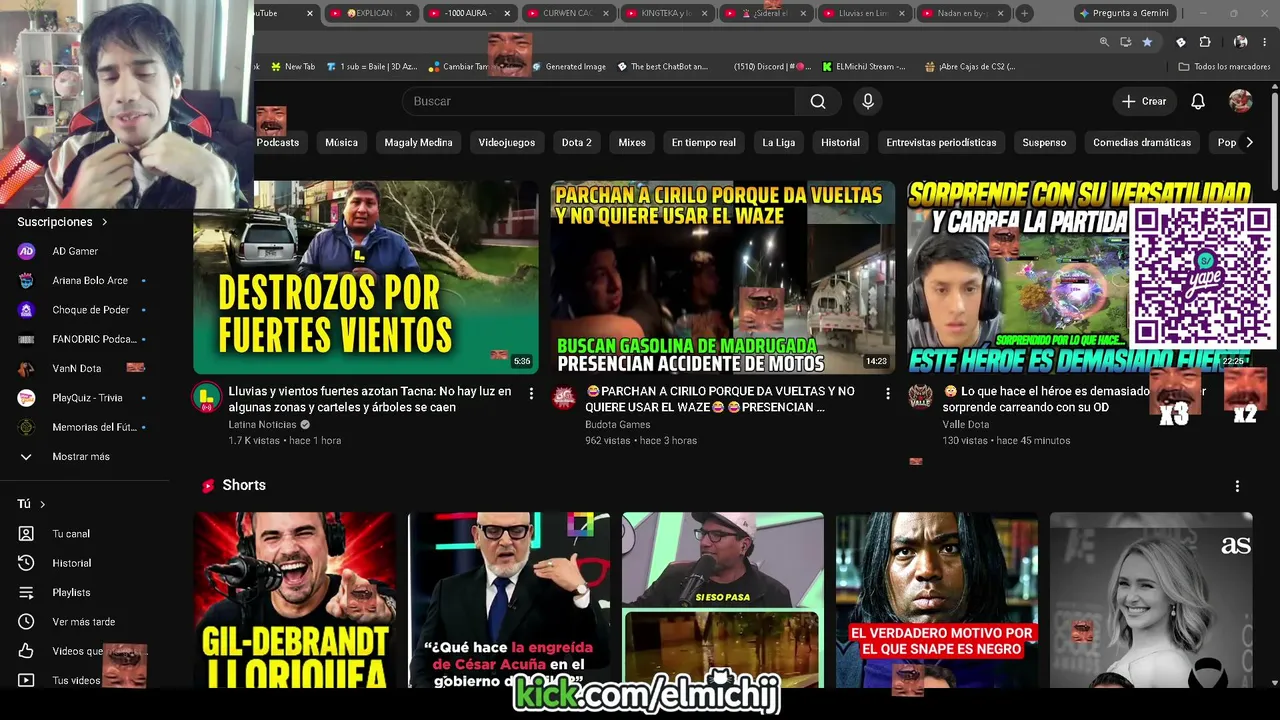Expand the Suscripciones section chevron
Image resolution: width=1280 pixels, height=720 pixels.
tap(104, 222)
